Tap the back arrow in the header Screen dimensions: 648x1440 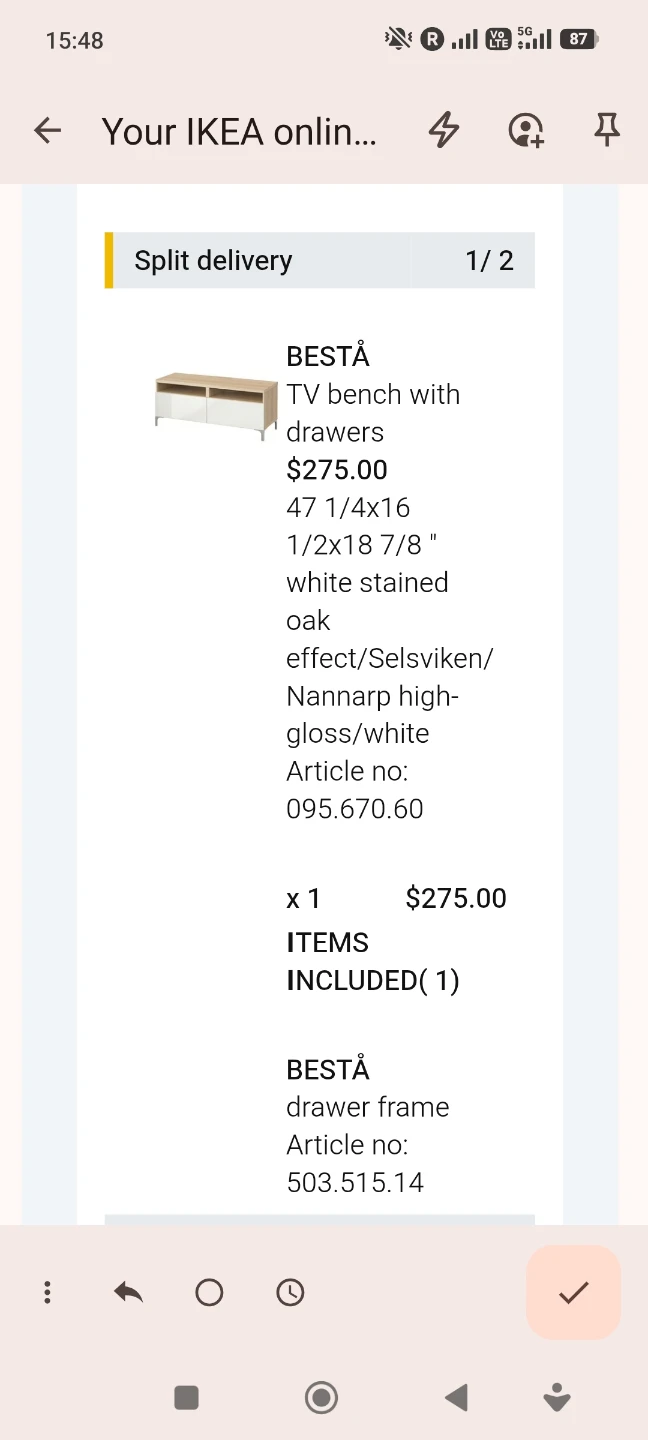tap(47, 130)
